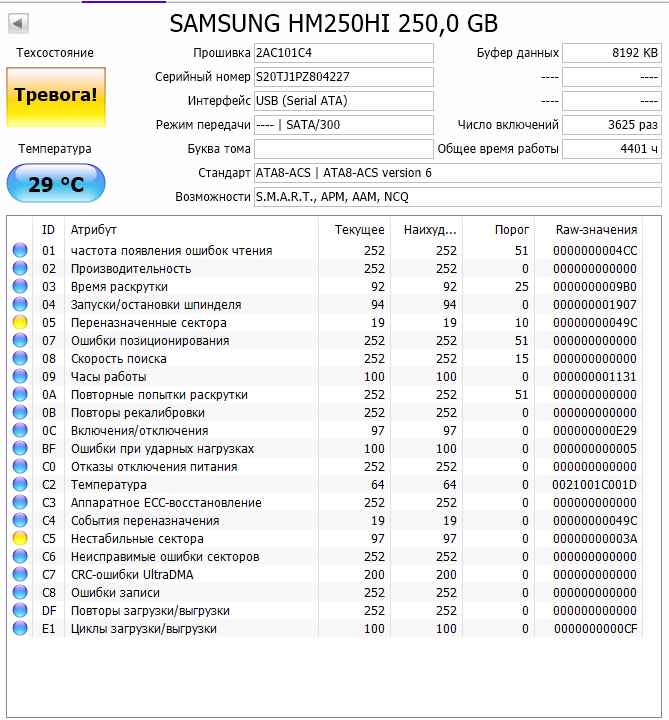Click the 29 °C temperature button
Viewport: 669px width, 720px height.
tap(56, 184)
